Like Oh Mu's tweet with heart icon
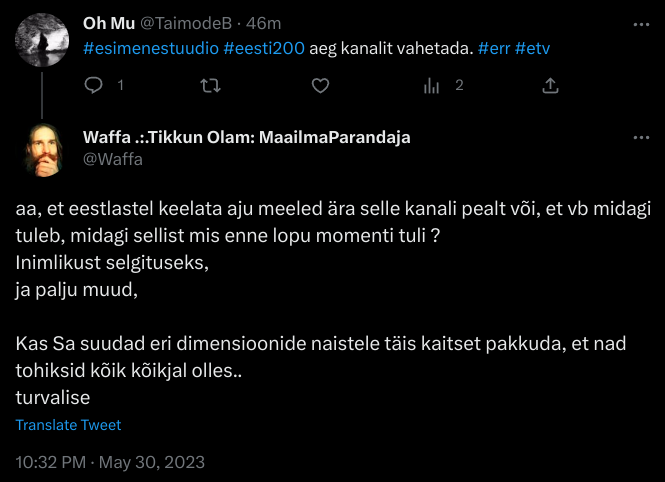The image size is (665, 482). pyautogui.click(x=320, y=87)
